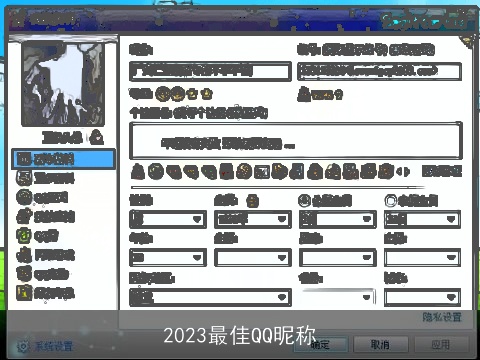Image resolution: width=480 pixels, height=360 pixels.
Task: Click the small lock icon above the second dropdown
Action: 252,200
